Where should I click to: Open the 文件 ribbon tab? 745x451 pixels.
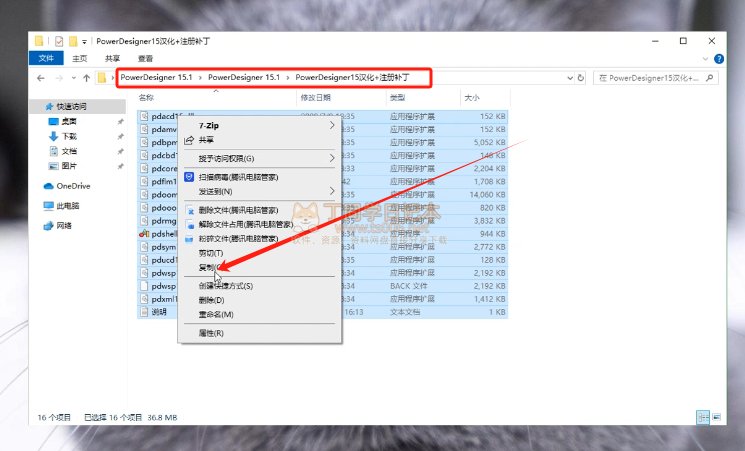pyautogui.click(x=46, y=58)
